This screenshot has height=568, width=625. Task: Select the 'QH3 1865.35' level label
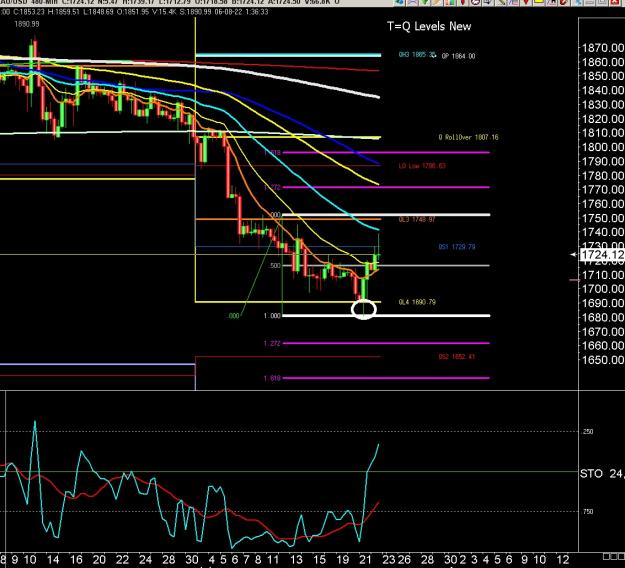pyautogui.click(x=417, y=55)
